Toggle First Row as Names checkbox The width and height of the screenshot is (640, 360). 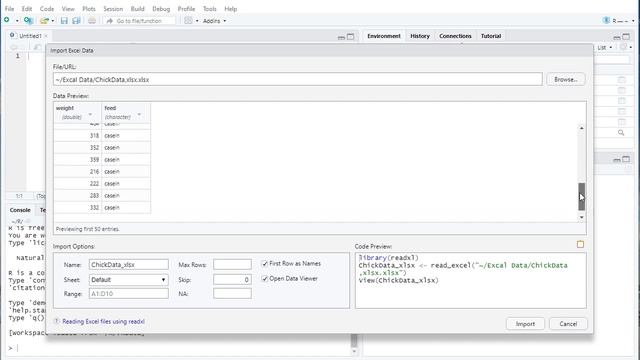264,264
